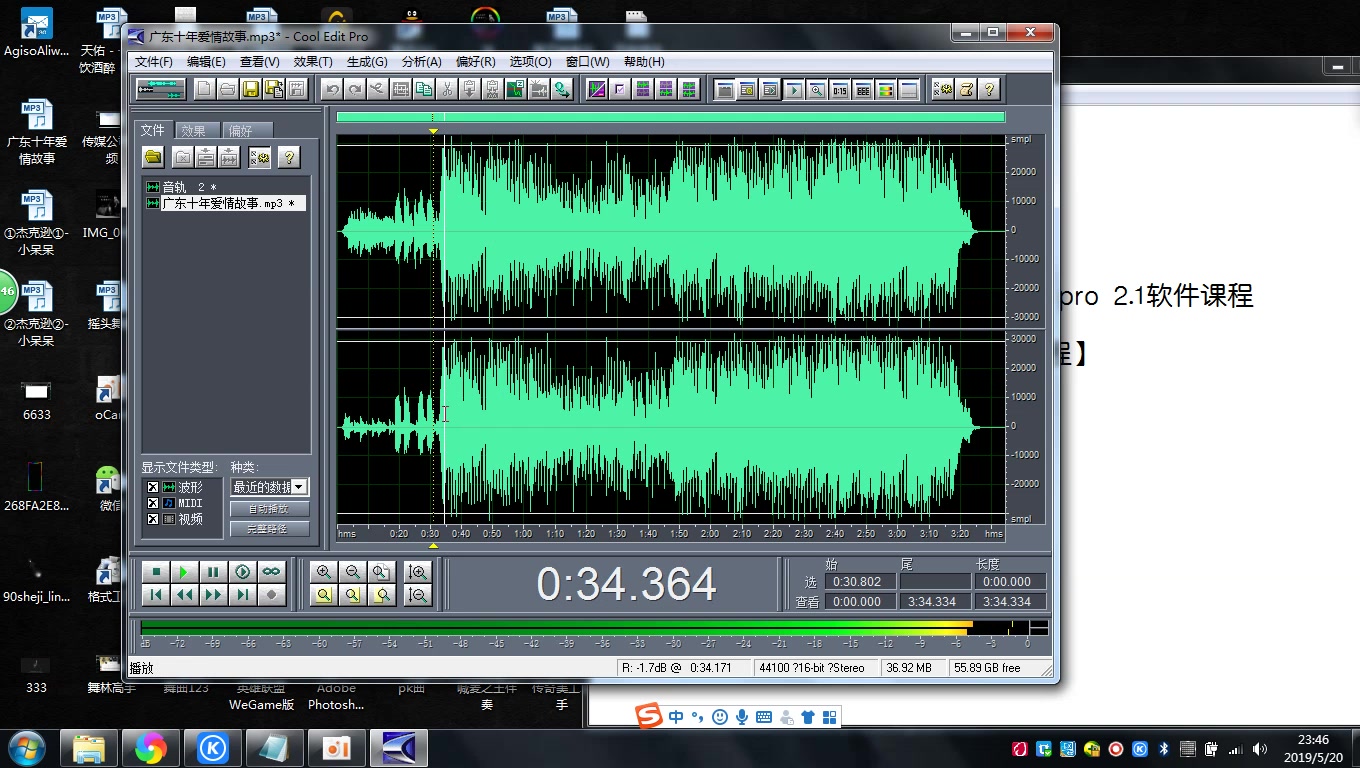Copy selection using toolbar copy icon

point(424,89)
